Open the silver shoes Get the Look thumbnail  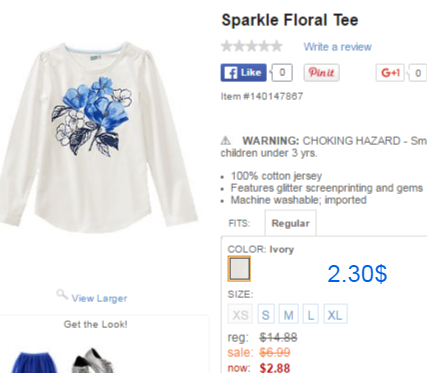[93, 361]
